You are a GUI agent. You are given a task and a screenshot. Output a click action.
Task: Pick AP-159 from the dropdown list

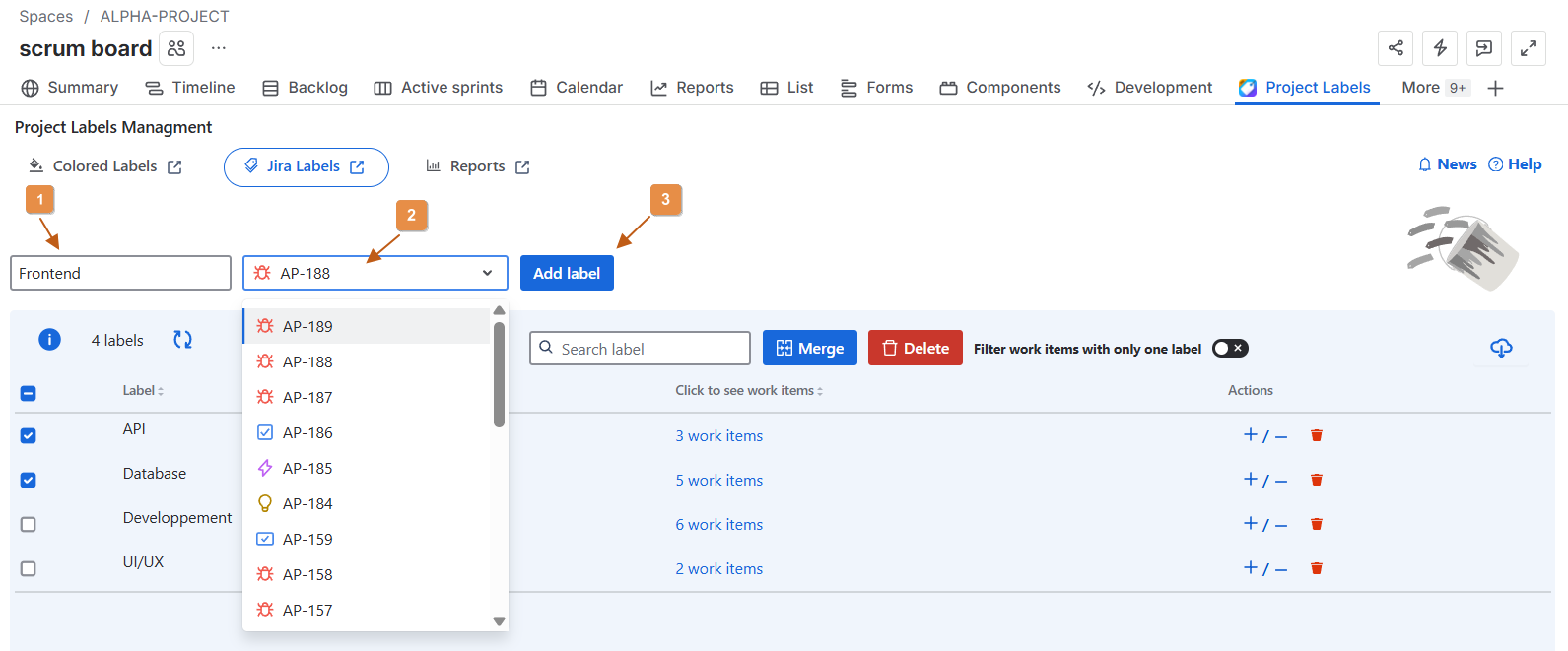(x=367, y=539)
